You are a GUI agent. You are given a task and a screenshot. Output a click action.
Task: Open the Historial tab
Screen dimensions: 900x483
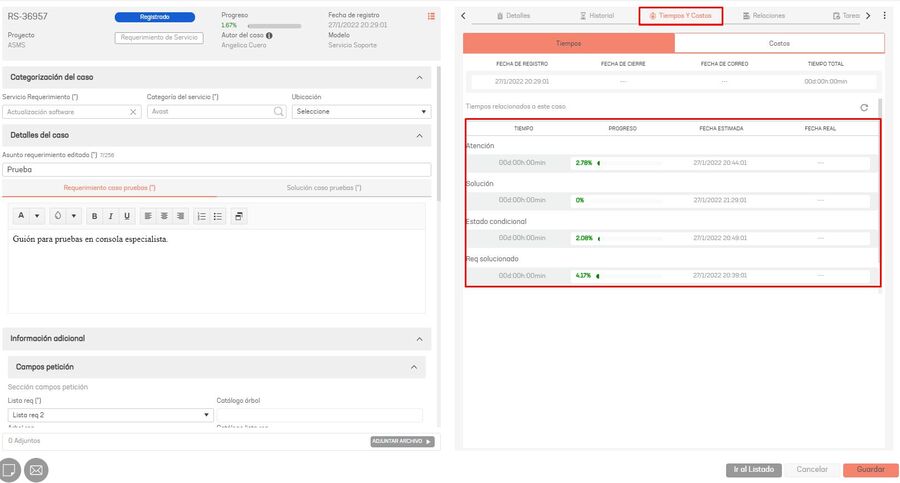point(597,16)
